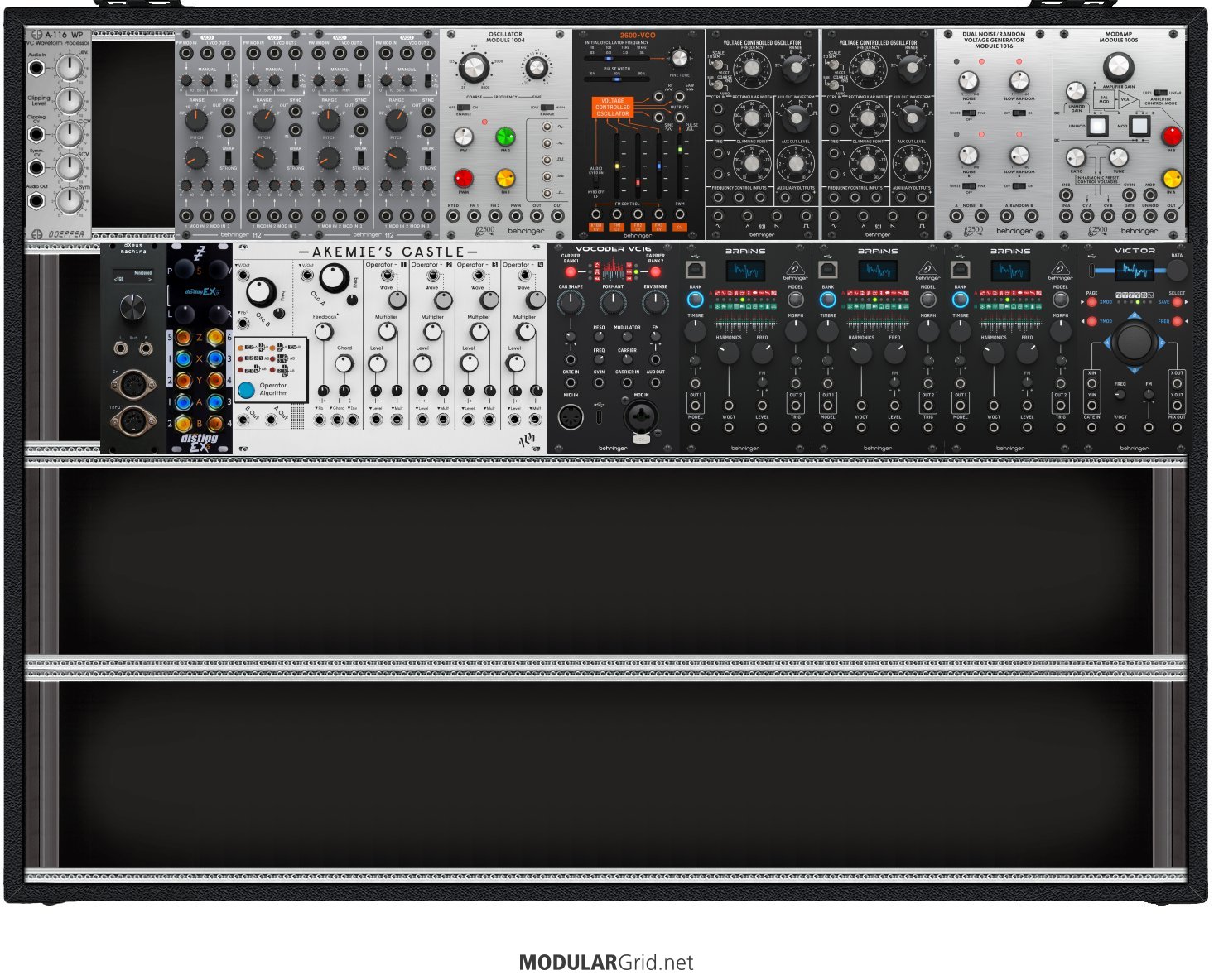Click the red PWM knob on Oscillator 1004

tap(464, 178)
